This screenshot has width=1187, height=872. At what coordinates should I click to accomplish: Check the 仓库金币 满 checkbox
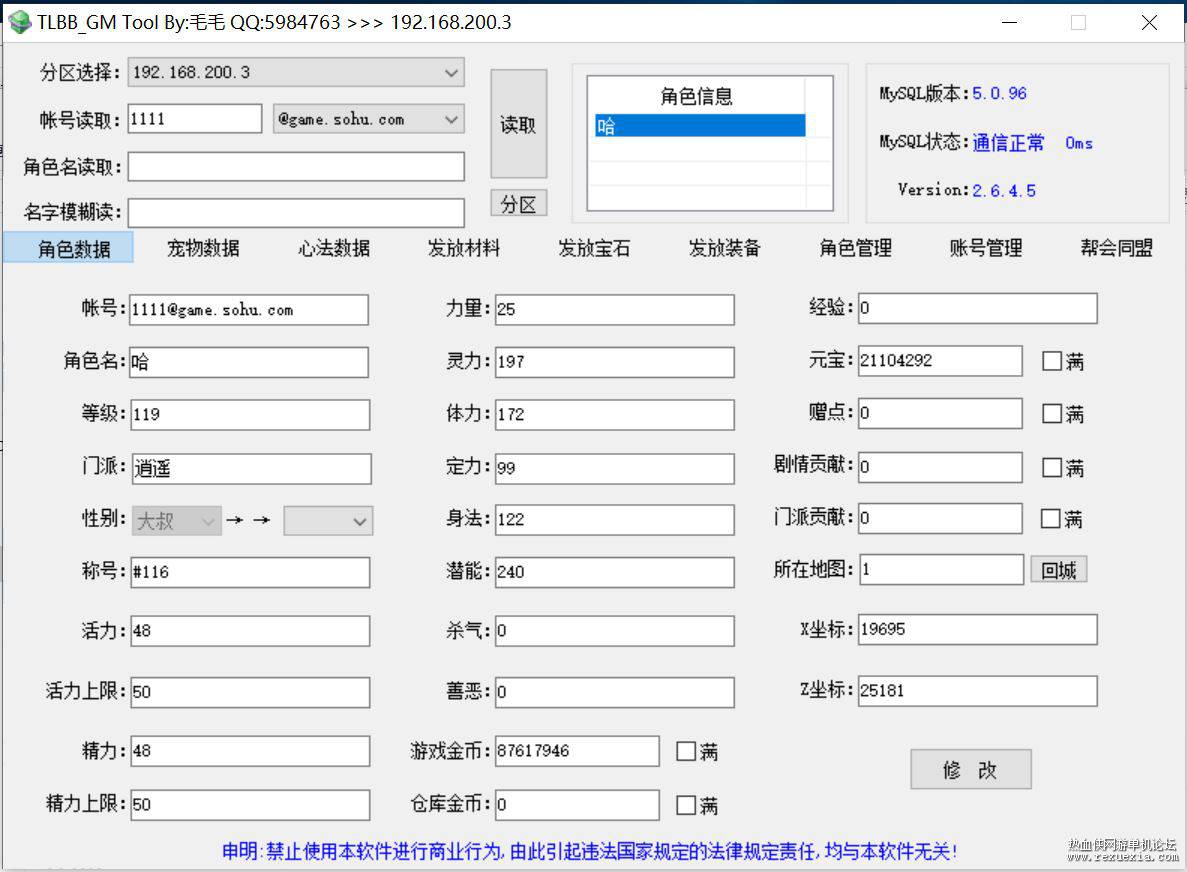pyautogui.click(x=686, y=805)
